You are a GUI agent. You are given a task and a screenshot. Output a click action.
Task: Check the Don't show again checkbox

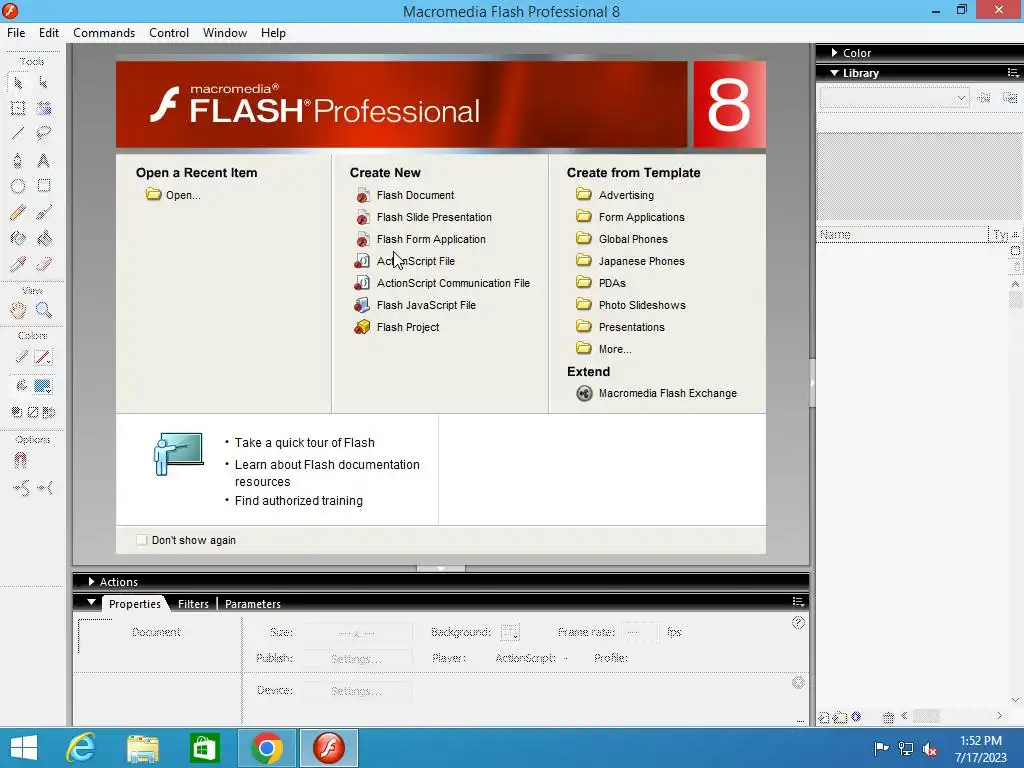point(141,540)
